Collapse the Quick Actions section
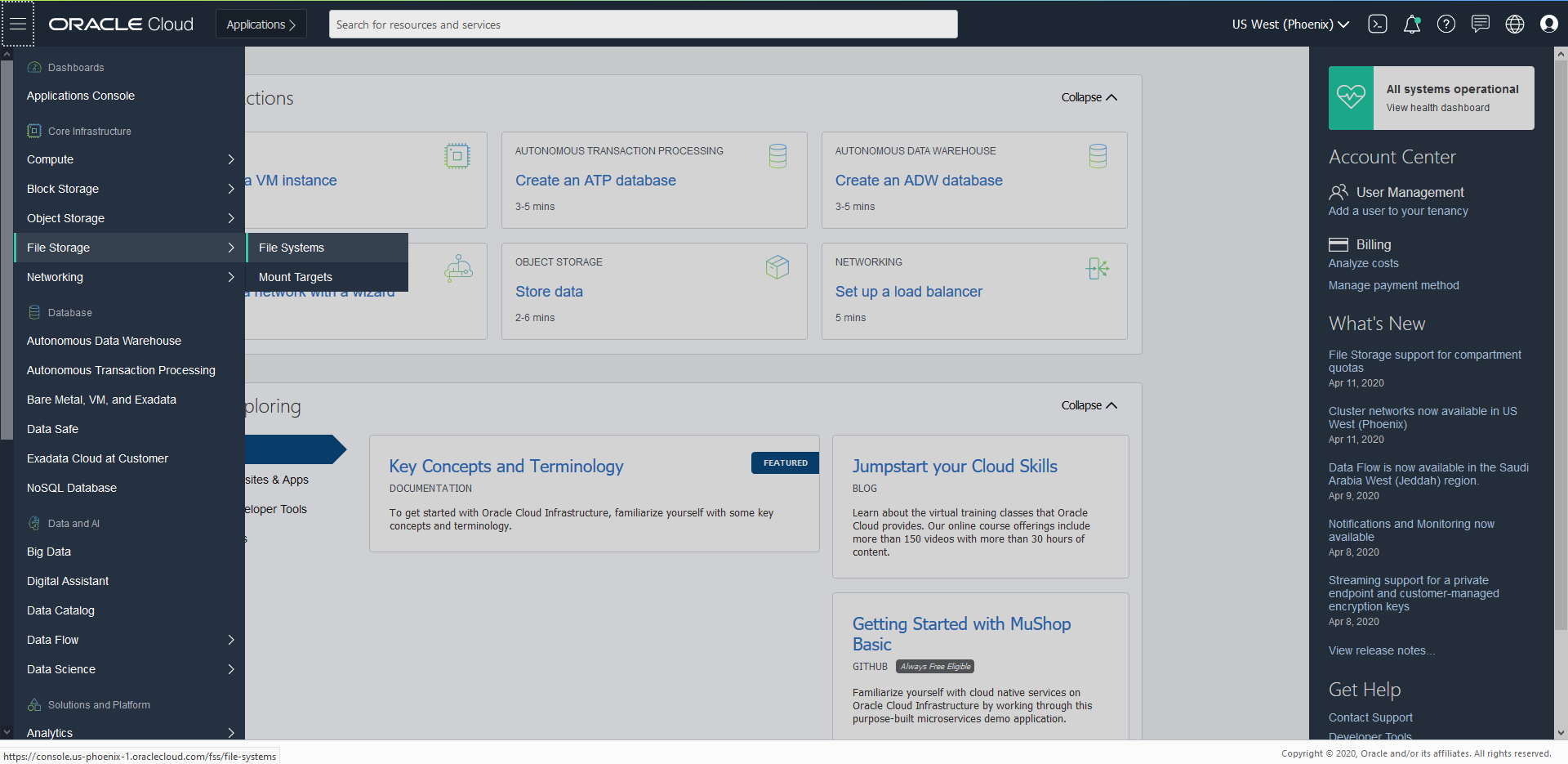This screenshot has width=1568, height=764. 1089,97
